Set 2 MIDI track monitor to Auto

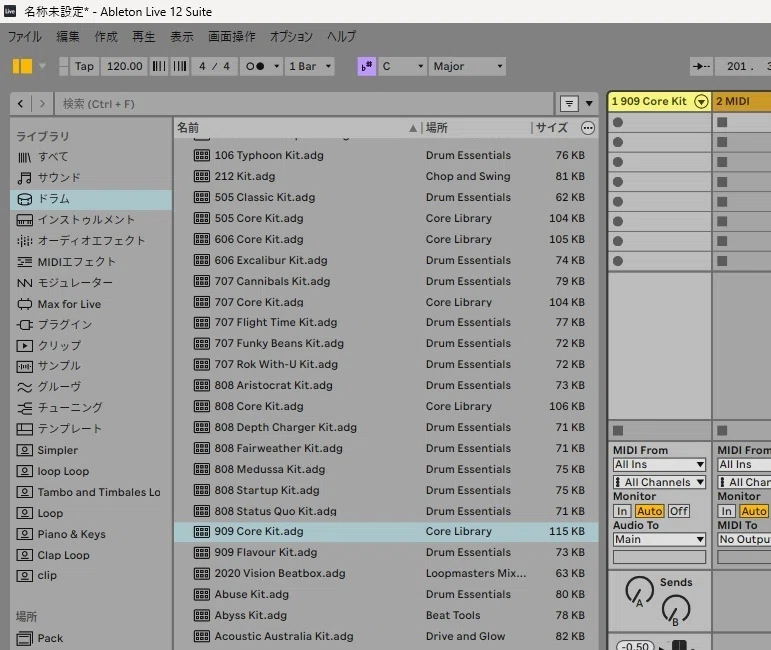[x=754, y=511]
